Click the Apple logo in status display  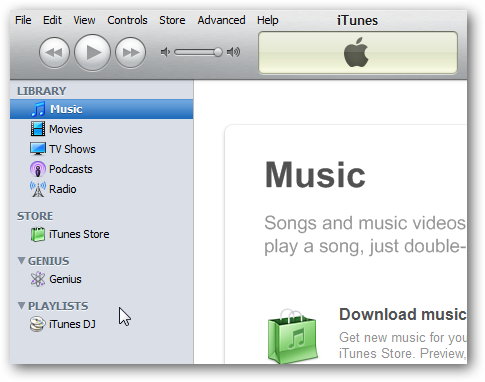(x=356, y=52)
